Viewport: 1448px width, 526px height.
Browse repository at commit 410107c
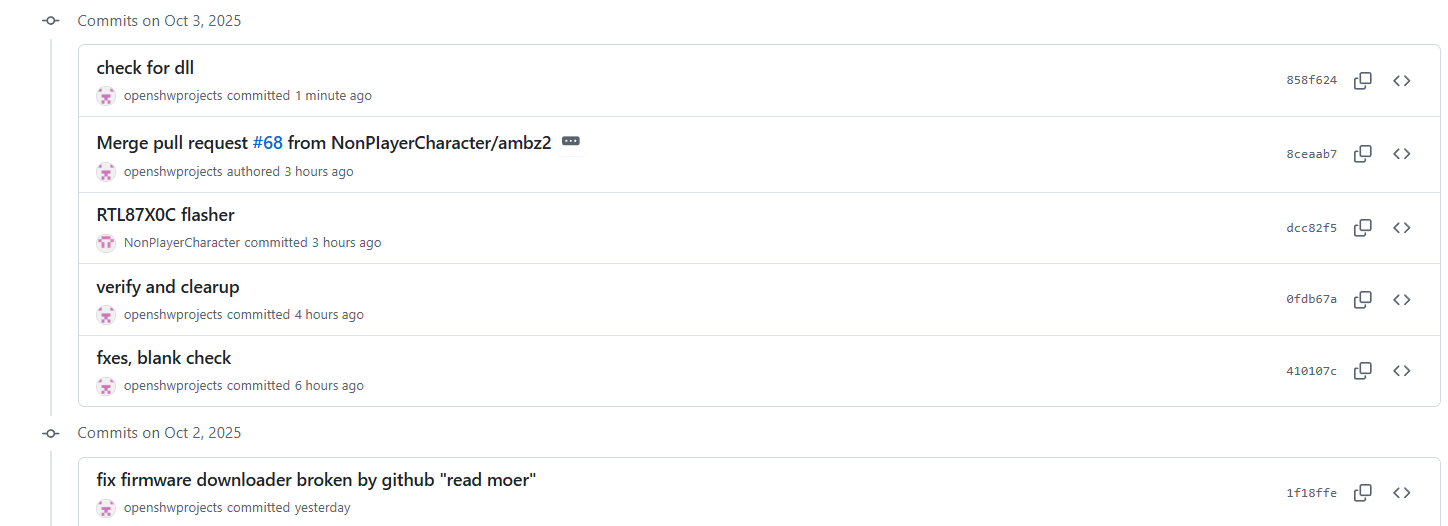(x=1402, y=371)
